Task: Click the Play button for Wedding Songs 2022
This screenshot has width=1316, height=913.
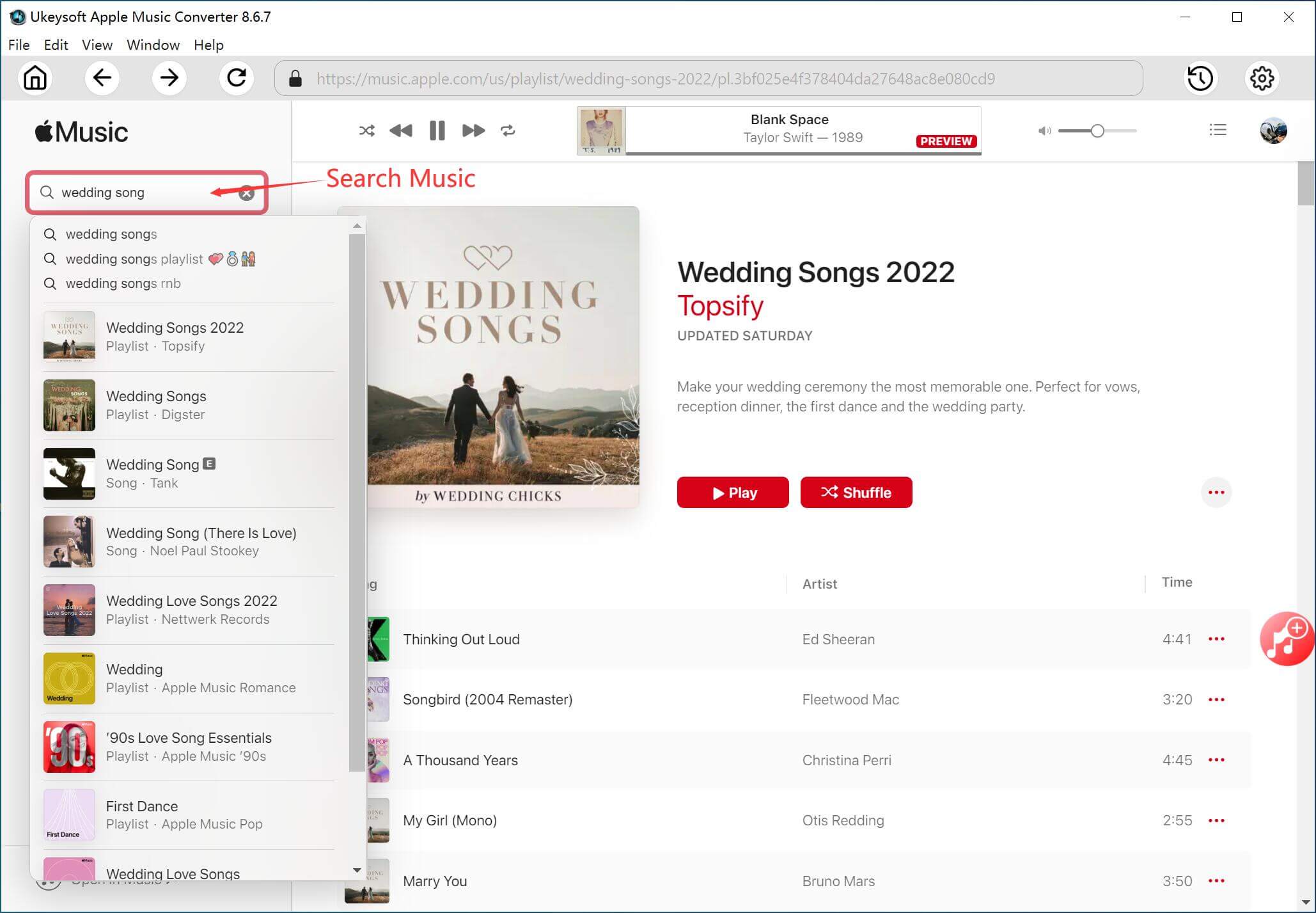Action: click(x=732, y=492)
